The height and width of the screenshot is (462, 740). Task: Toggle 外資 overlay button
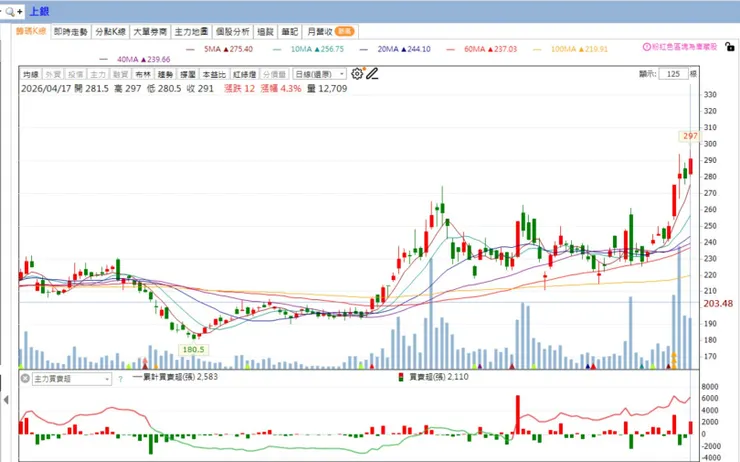(x=53, y=75)
